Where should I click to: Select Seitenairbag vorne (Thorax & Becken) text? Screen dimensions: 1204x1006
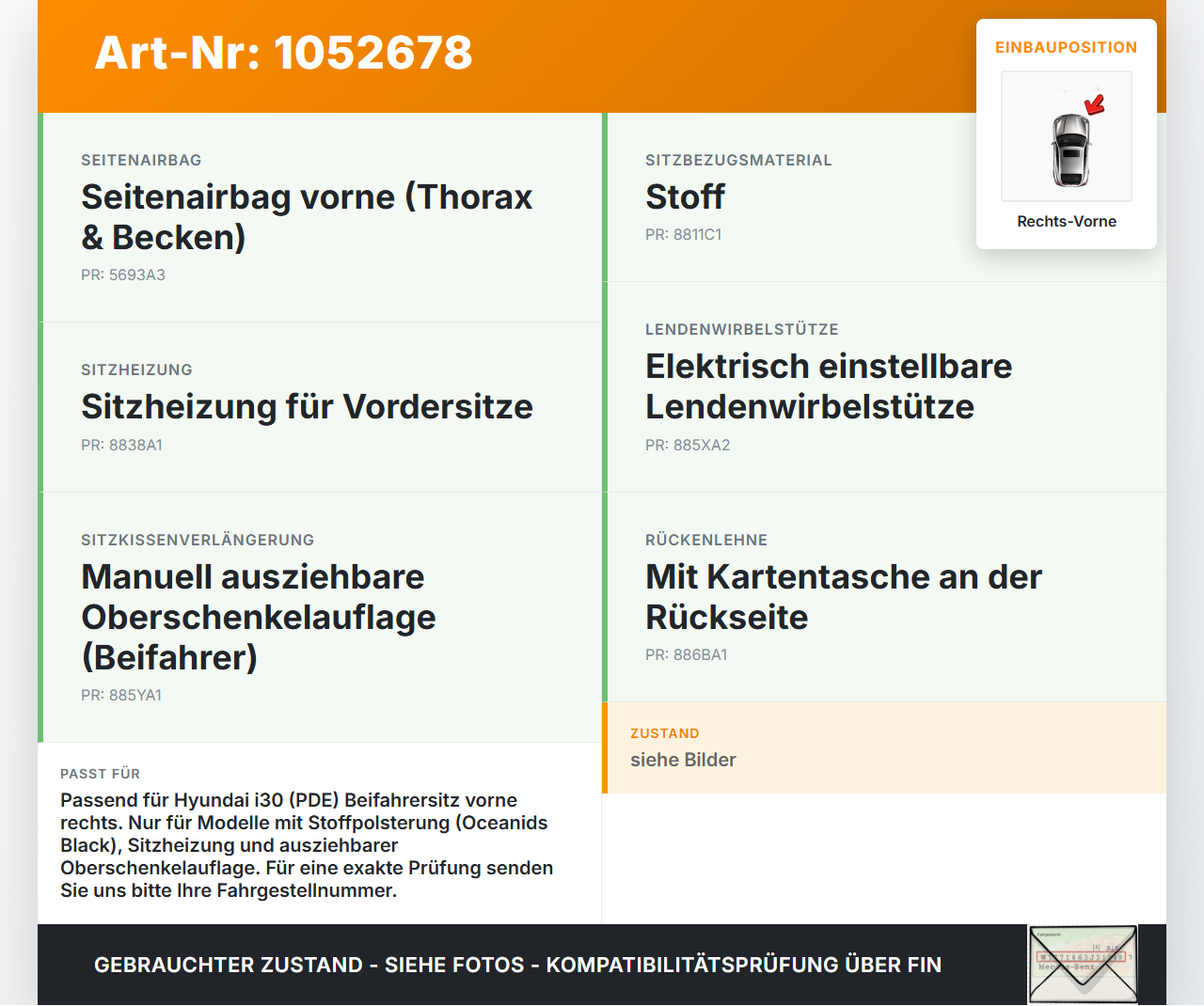click(x=307, y=217)
